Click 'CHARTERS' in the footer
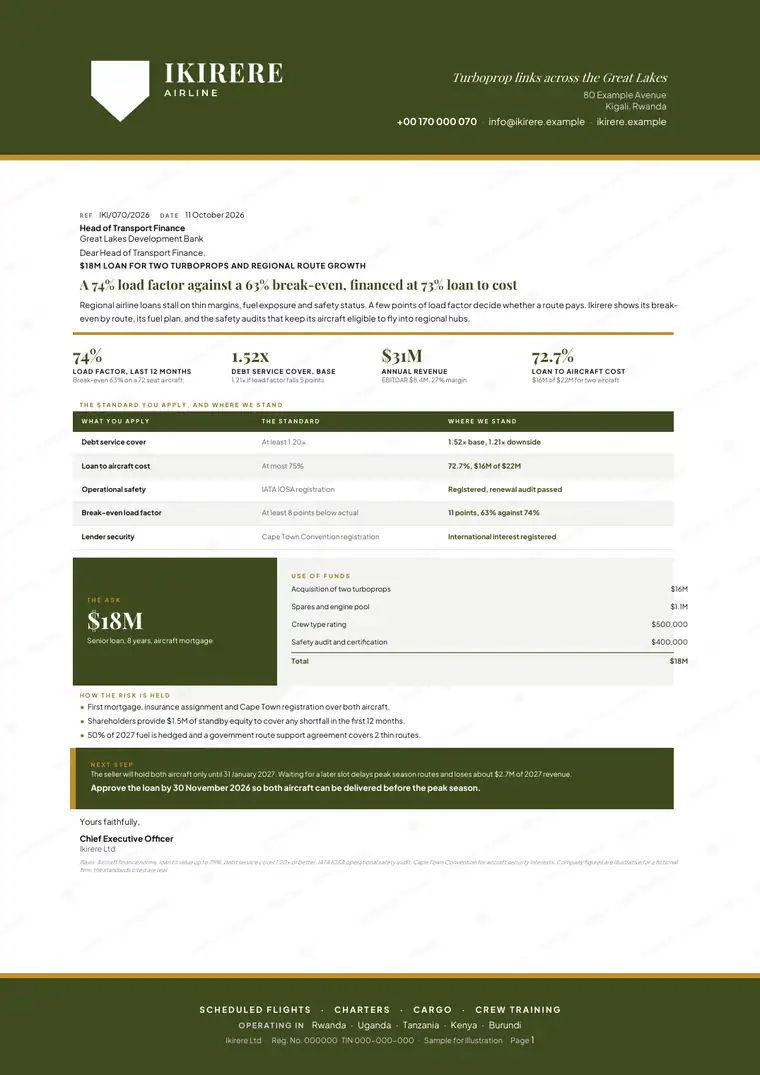 coord(362,1010)
